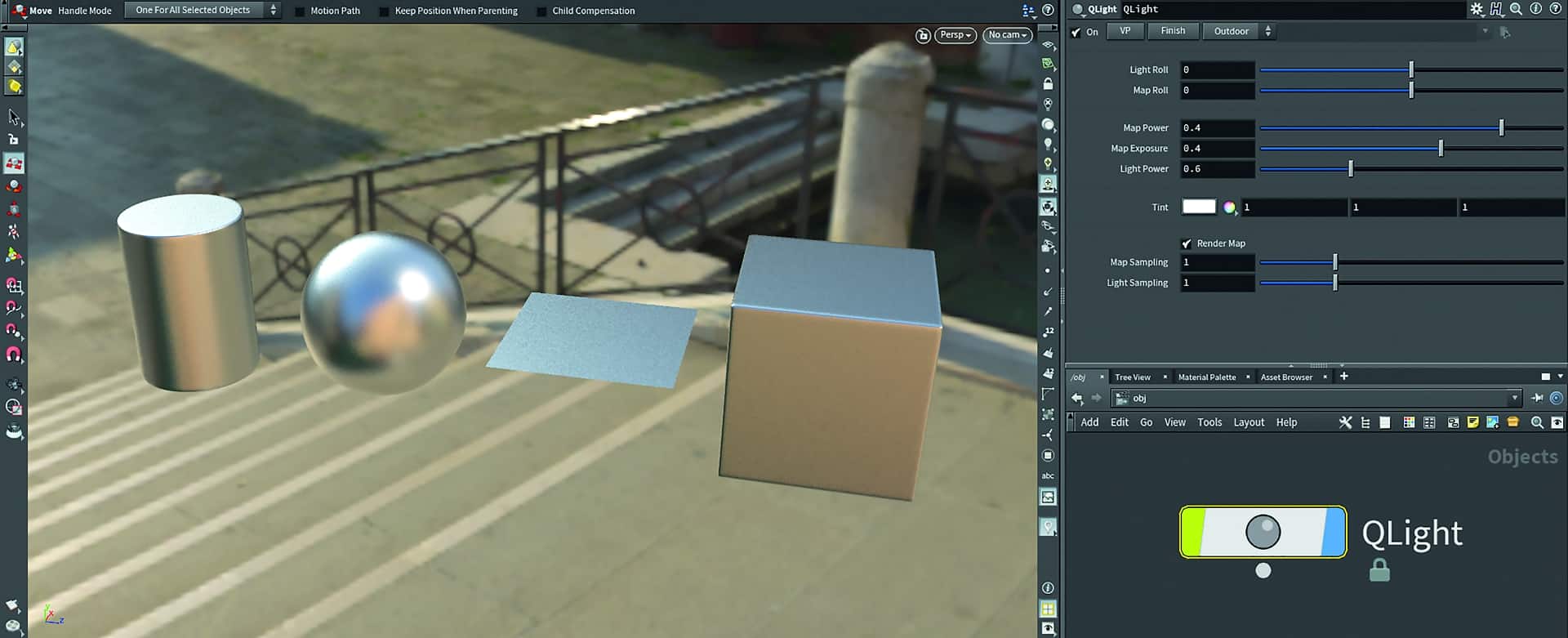Image resolution: width=1568 pixels, height=638 pixels.
Task: Show node info via the i icon
Action: point(1535,9)
